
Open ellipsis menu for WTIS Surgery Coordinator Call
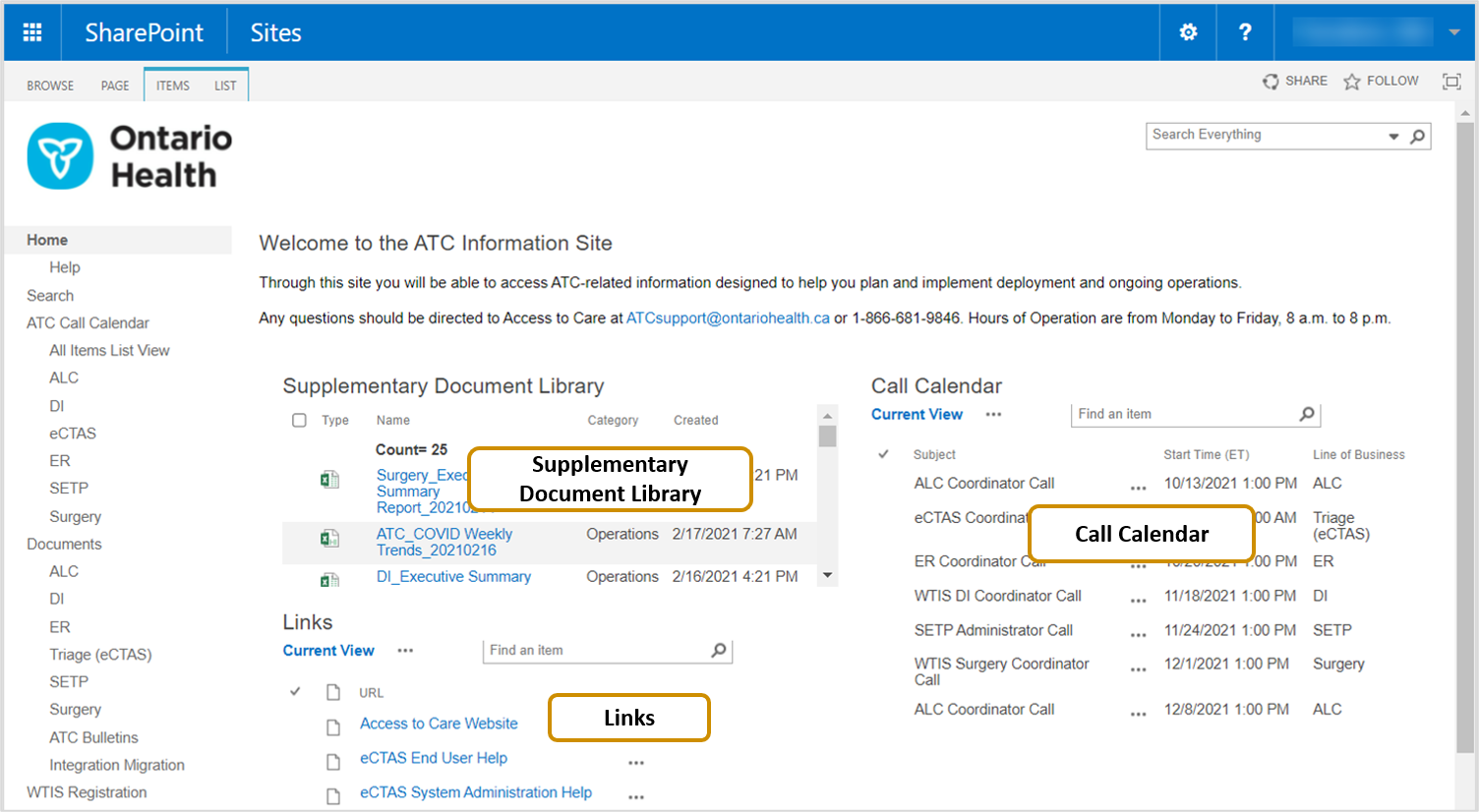point(1138,669)
